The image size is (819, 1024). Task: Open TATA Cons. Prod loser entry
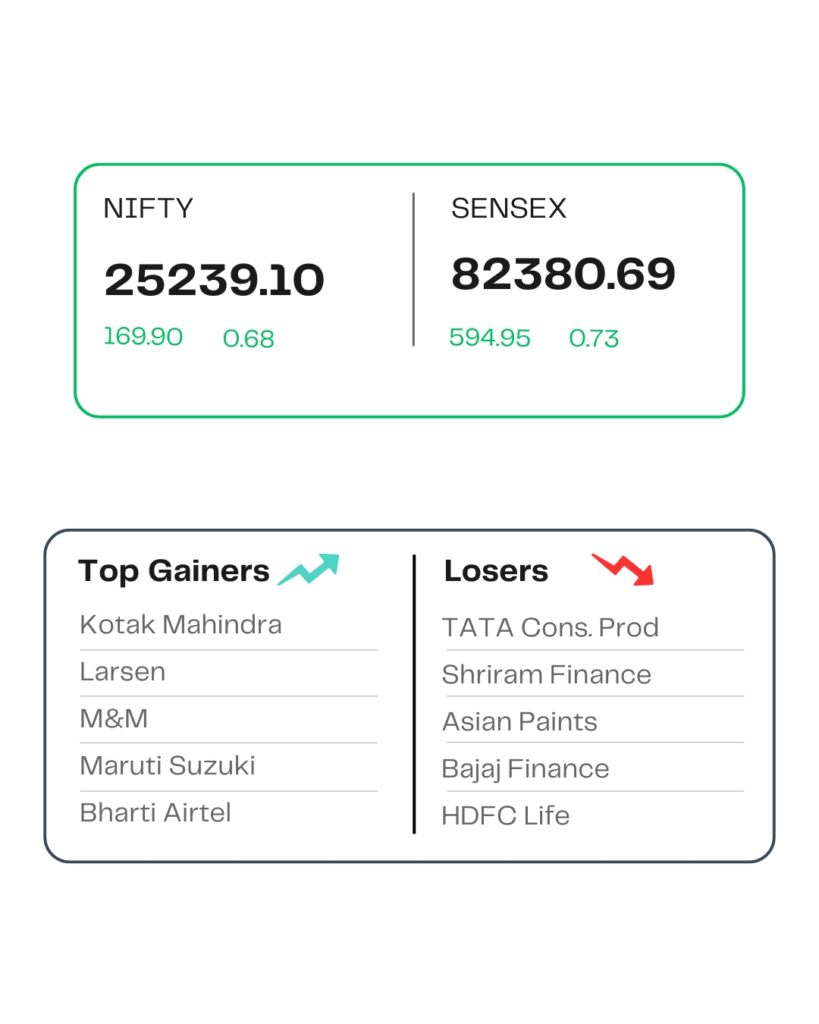pyautogui.click(x=551, y=628)
